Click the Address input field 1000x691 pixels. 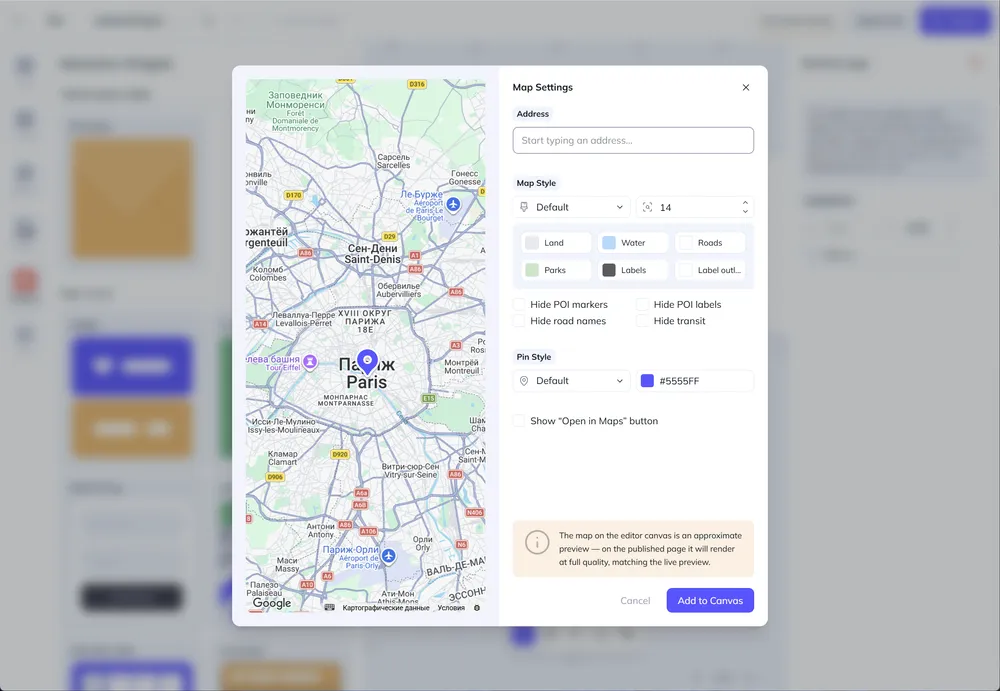pyautogui.click(x=633, y=140)
